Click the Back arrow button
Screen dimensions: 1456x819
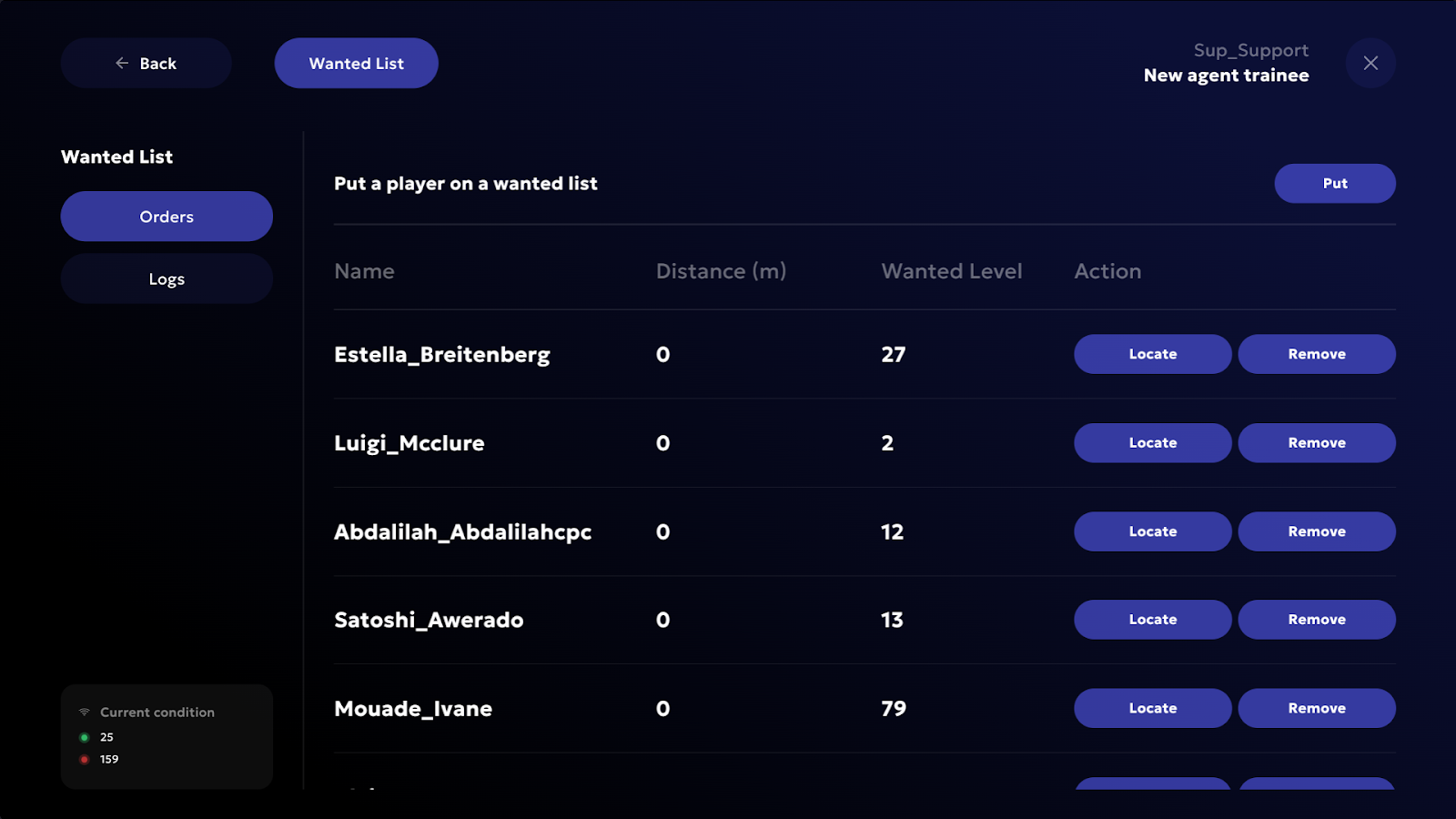point(146,63)
